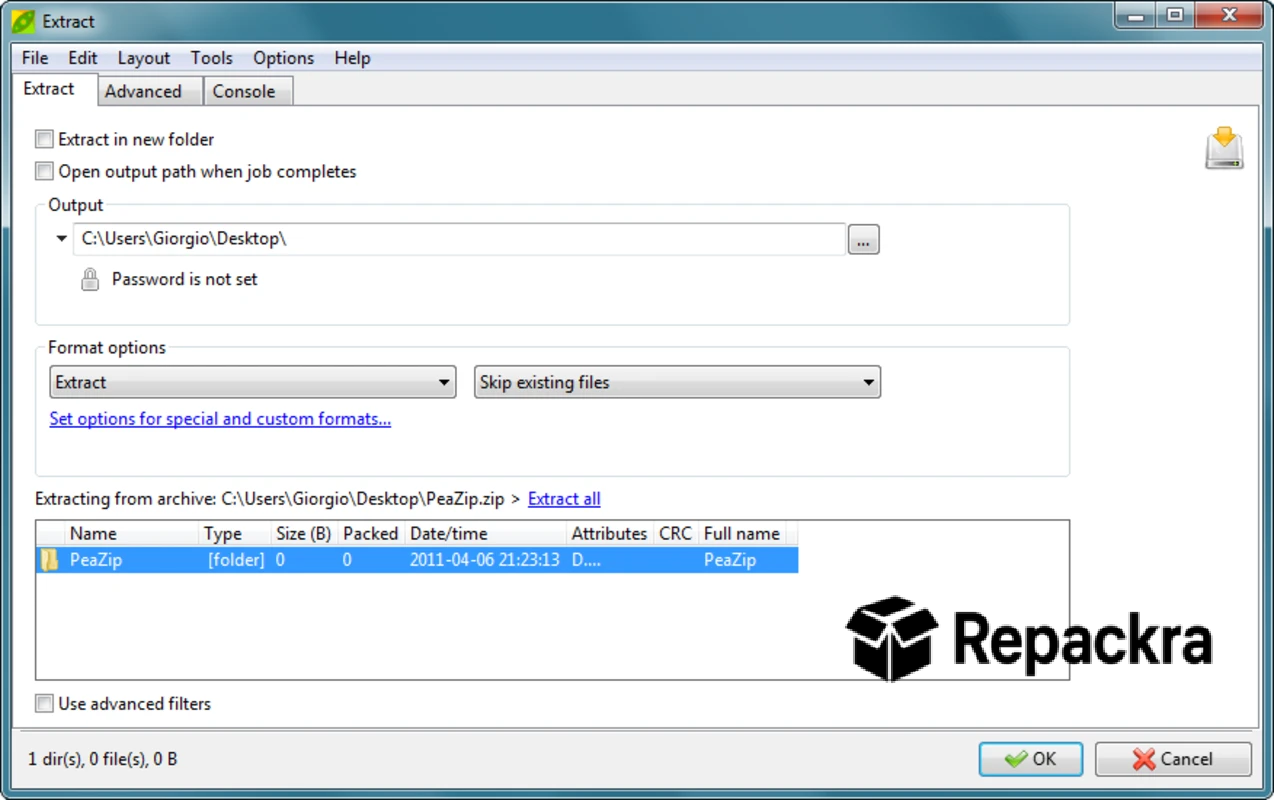
Task: Sort by the Packed column header
Action: (371, 533)
